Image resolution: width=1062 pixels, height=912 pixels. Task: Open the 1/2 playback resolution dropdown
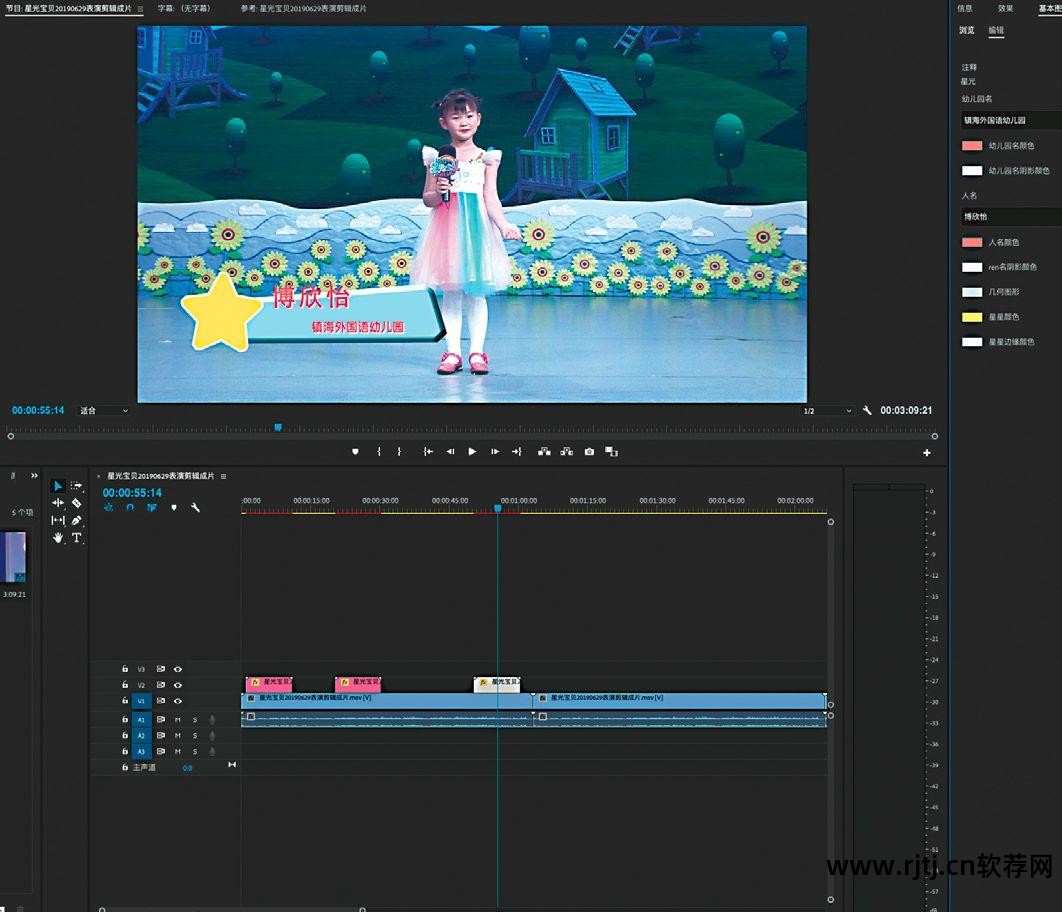(827, 411)
